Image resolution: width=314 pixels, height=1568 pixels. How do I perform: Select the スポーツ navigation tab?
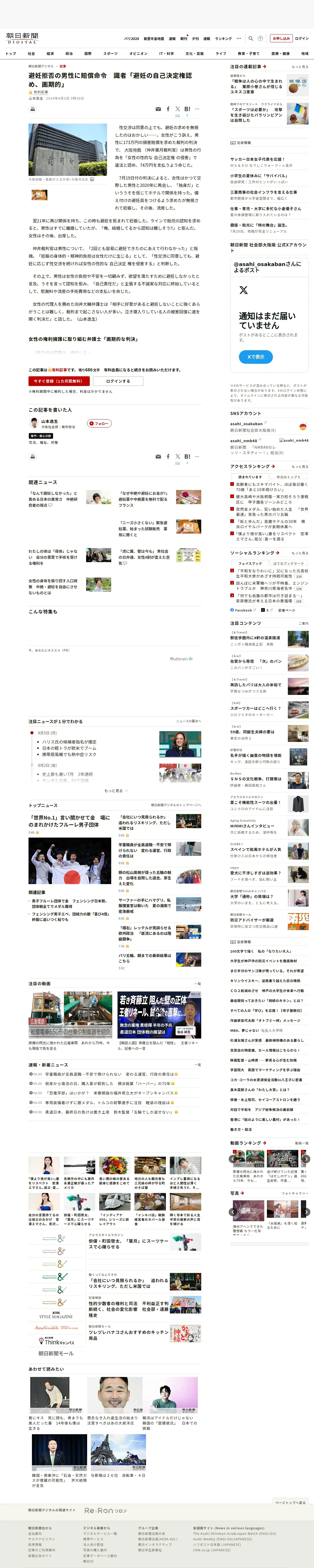[110, 54]
